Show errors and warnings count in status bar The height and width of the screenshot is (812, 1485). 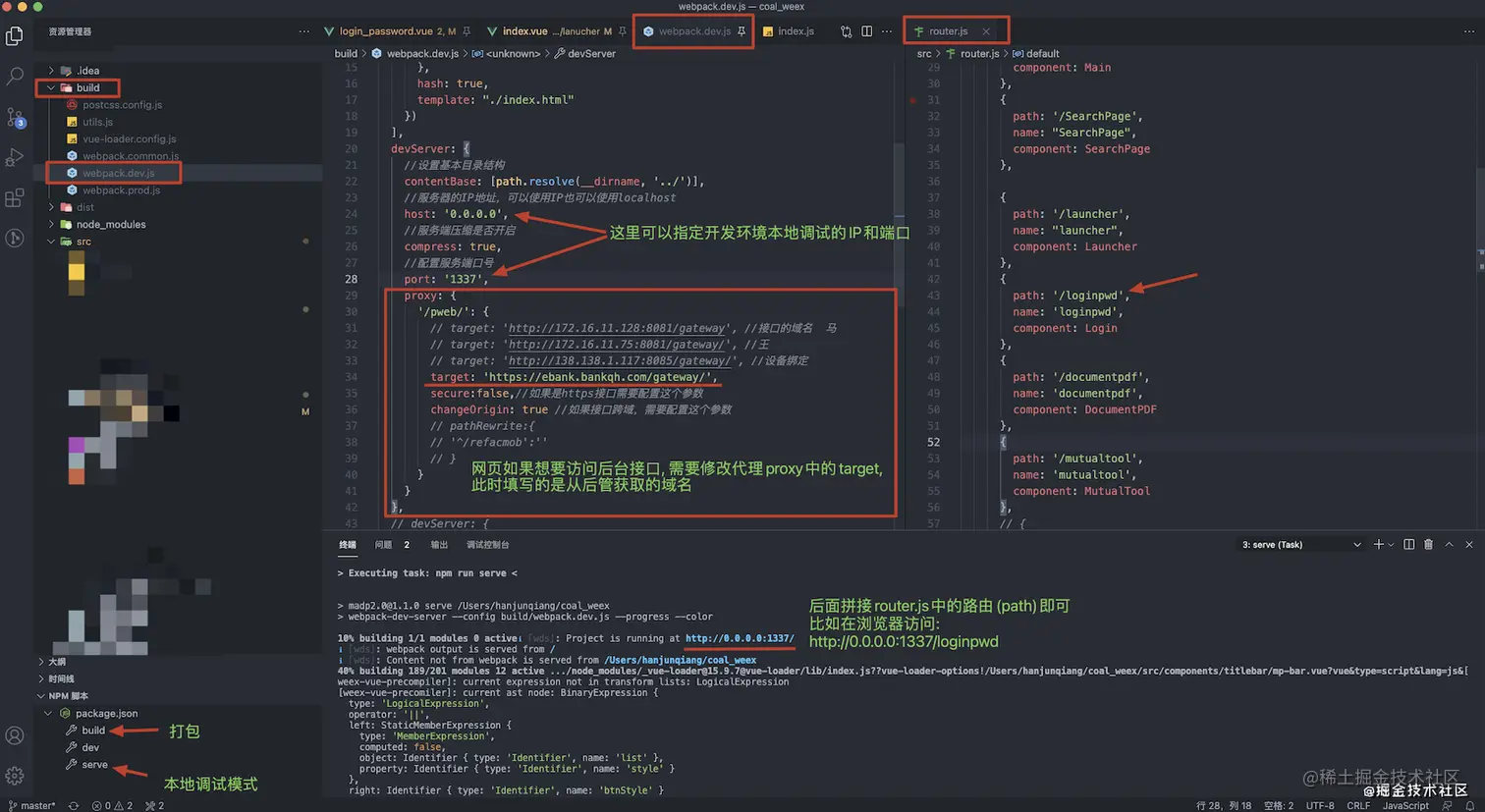tap(112, 805)
